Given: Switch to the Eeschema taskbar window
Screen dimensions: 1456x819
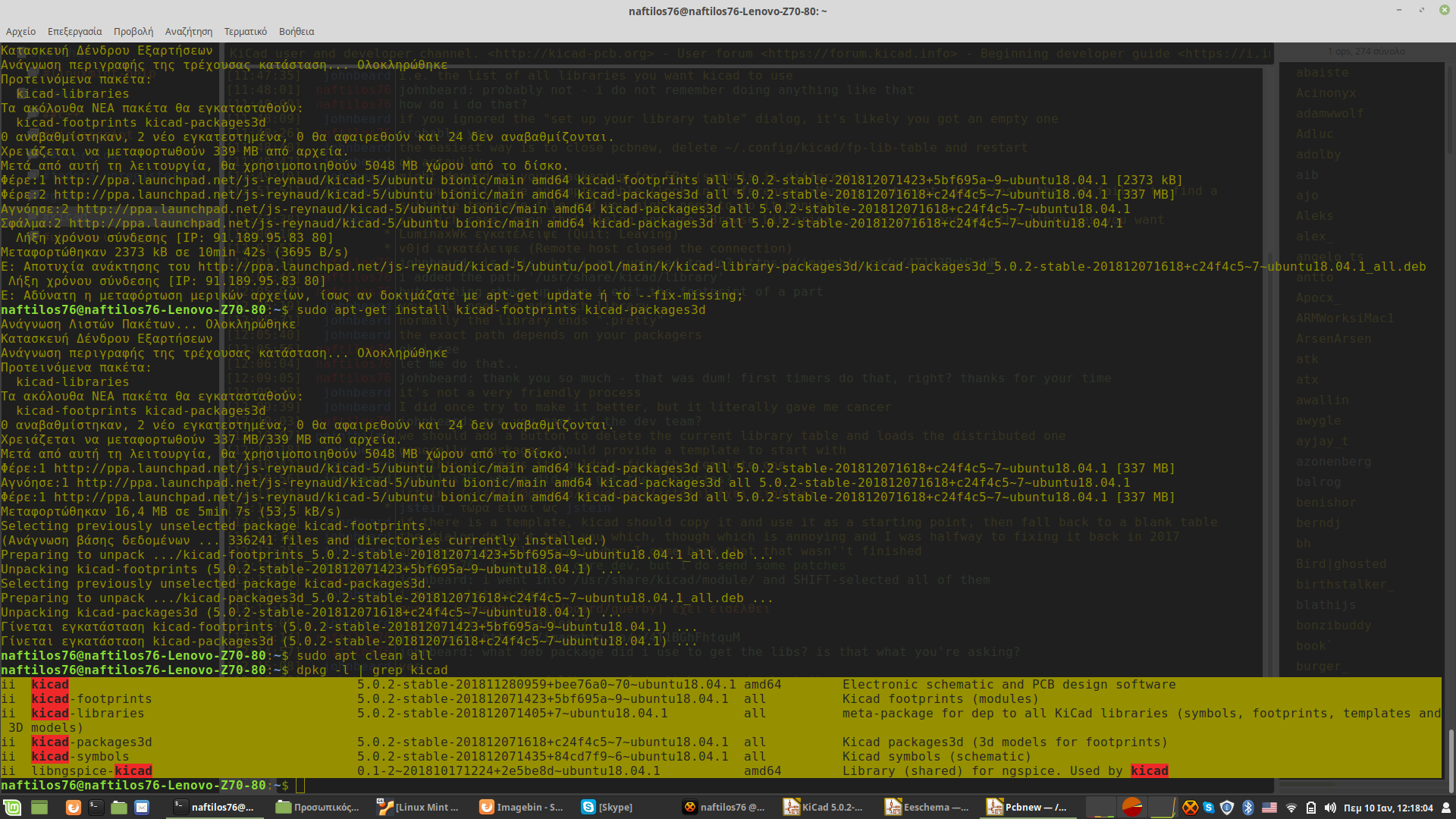Looking at the screenshot, I should (928, 808).
